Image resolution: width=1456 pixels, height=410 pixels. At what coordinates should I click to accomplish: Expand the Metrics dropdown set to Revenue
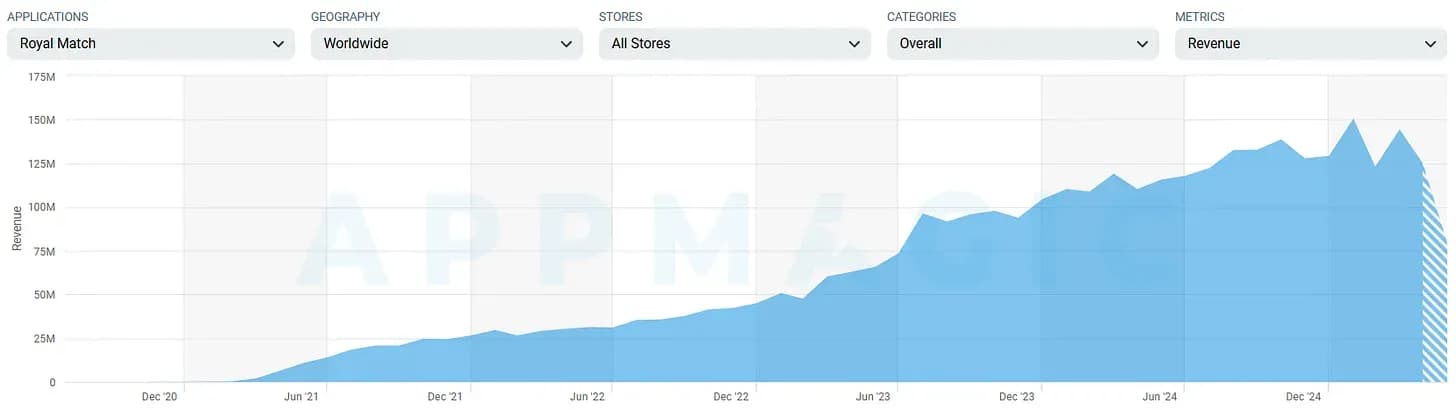(x=1310, y=44)
